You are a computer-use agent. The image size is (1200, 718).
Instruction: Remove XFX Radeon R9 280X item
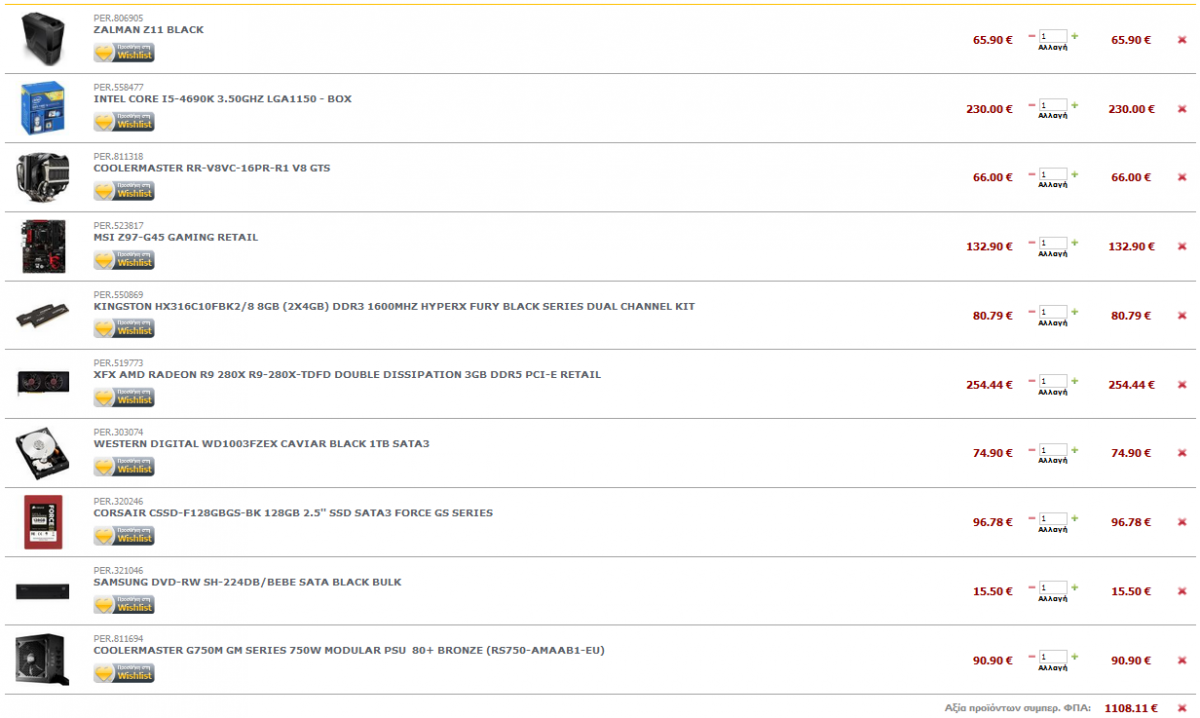tap(1182, 384)
